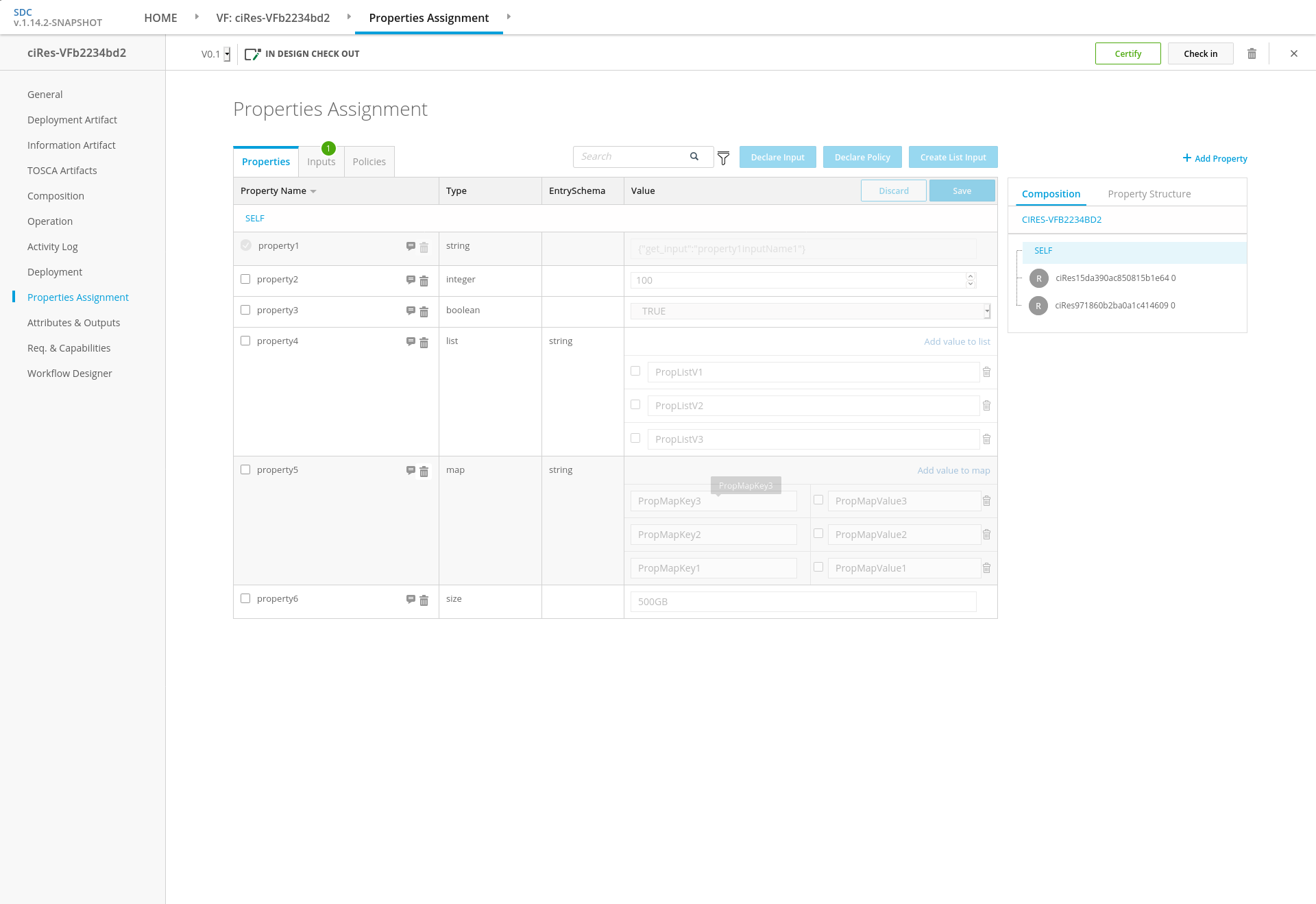Select the PropListV1 item checkbox
The width and height of the screenshot is (1316, 904).
pos(635,371)
